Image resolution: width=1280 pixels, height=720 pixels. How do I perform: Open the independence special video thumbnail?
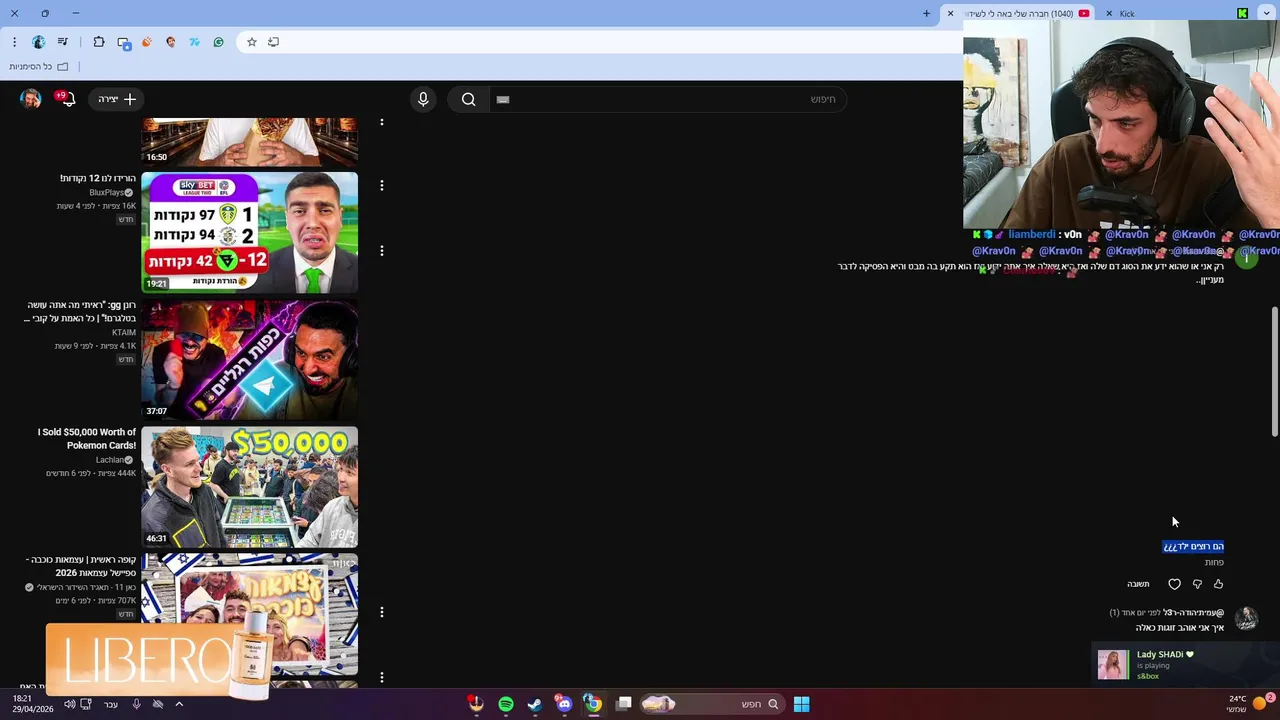tap(249, 612)
